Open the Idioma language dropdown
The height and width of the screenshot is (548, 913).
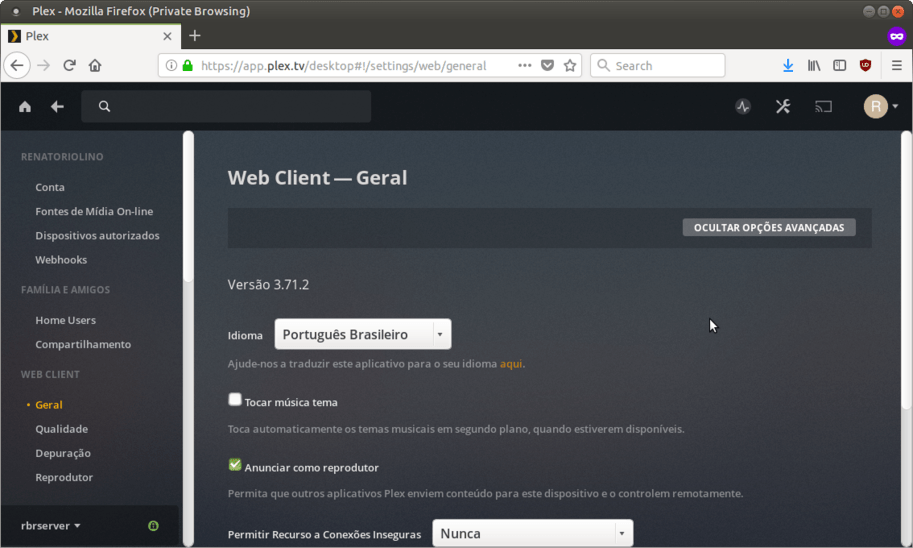[363, 334]
